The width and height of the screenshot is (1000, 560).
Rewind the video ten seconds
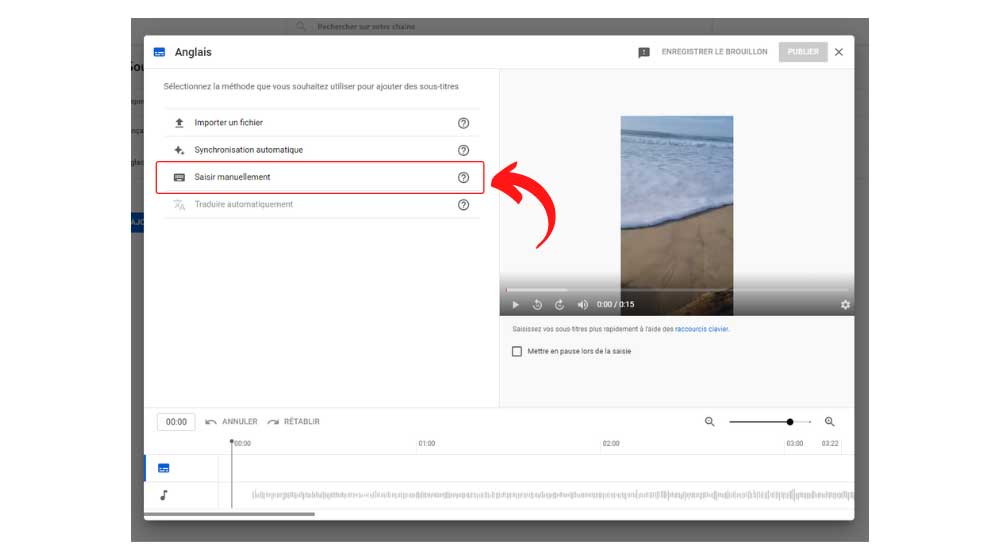(x=538, y=305)
